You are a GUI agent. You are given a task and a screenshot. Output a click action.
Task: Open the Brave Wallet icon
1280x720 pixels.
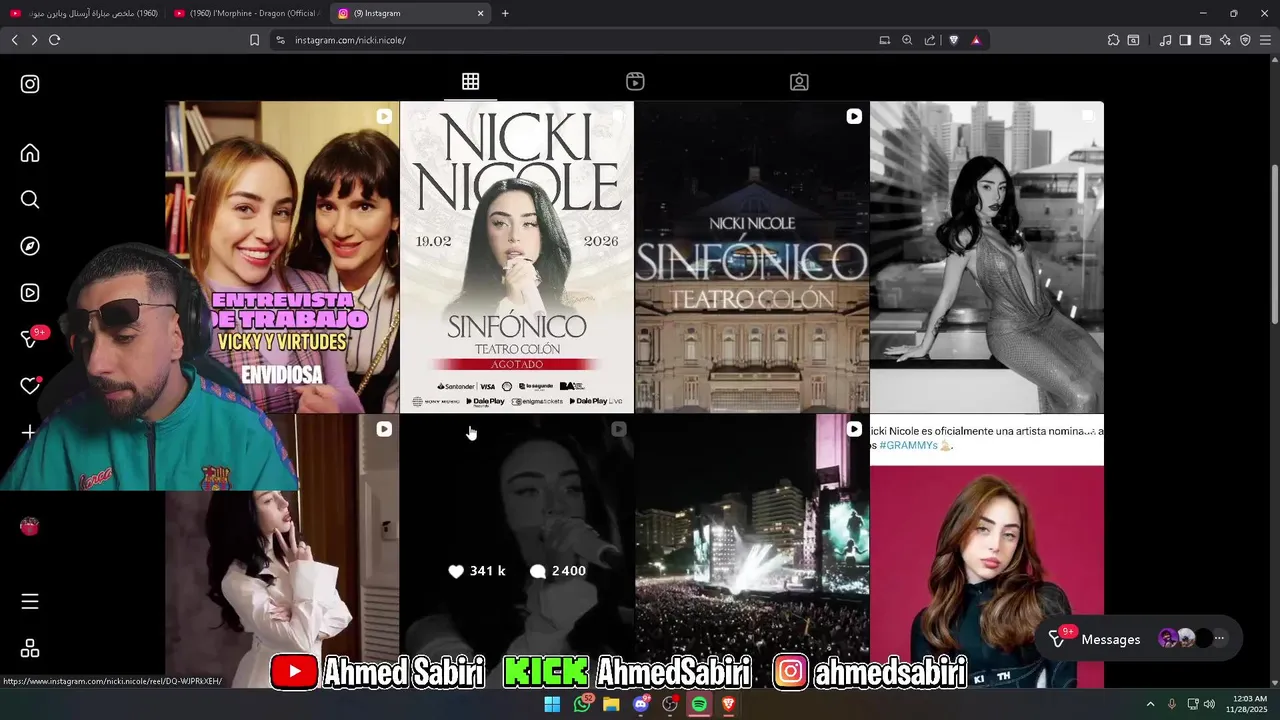pyautogui.click(x=1205, y=40)
